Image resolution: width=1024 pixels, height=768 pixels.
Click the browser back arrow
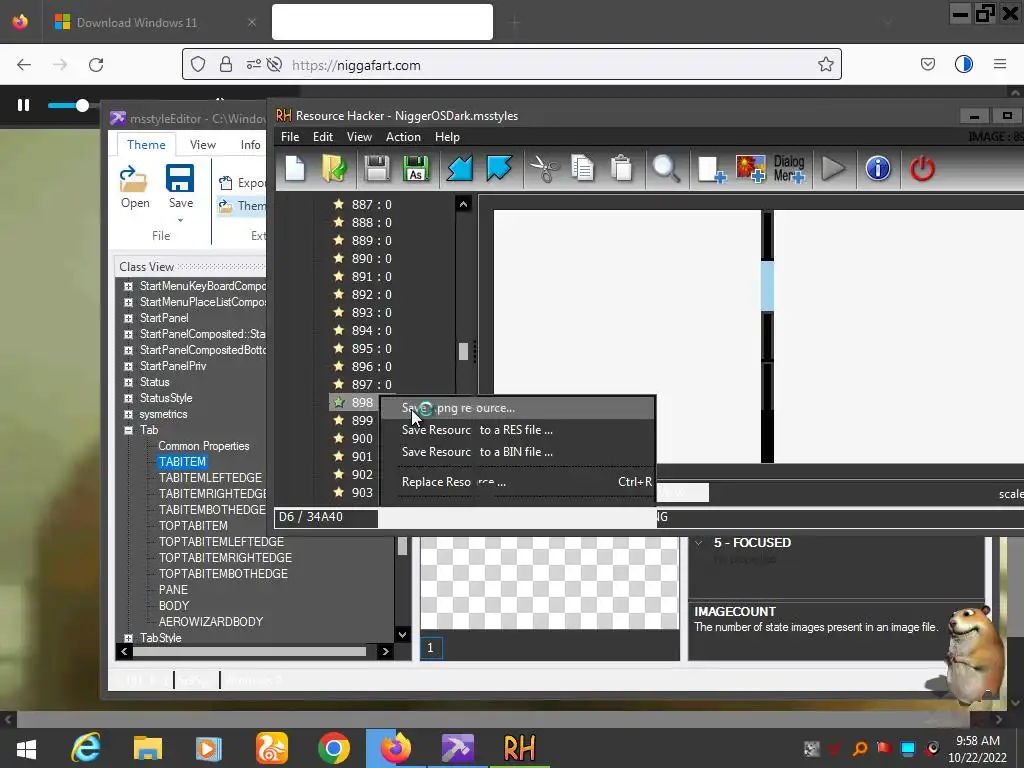24,65
